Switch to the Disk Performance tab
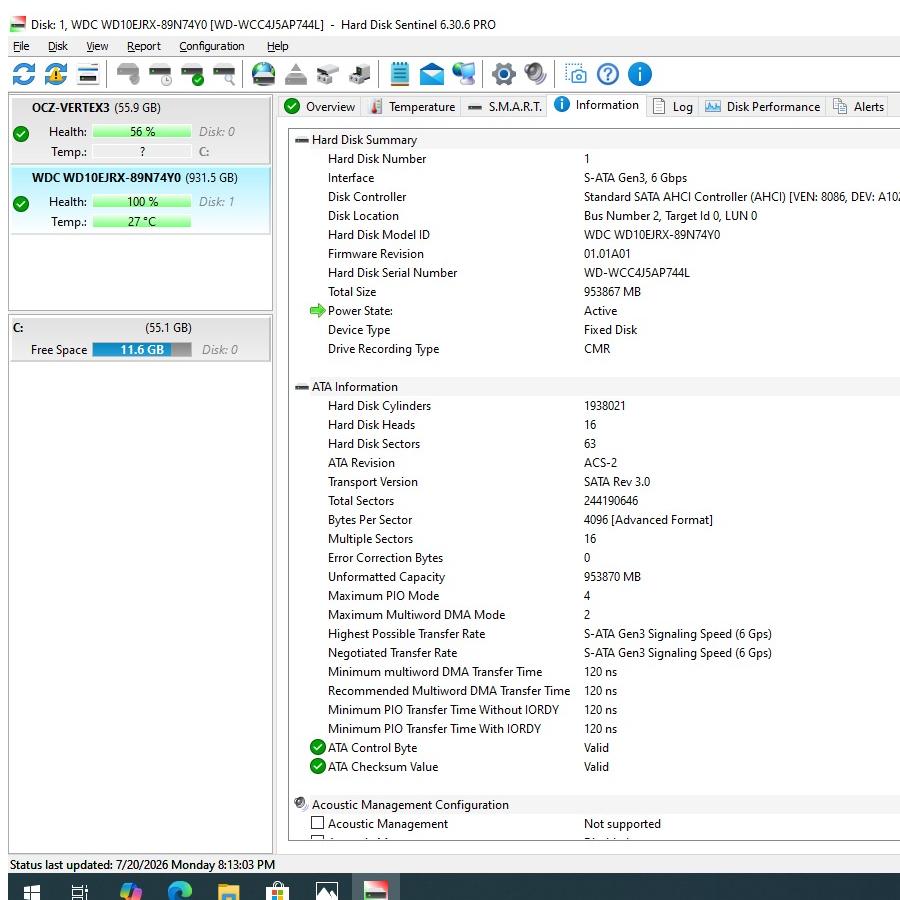 click(x=762, y=107)
